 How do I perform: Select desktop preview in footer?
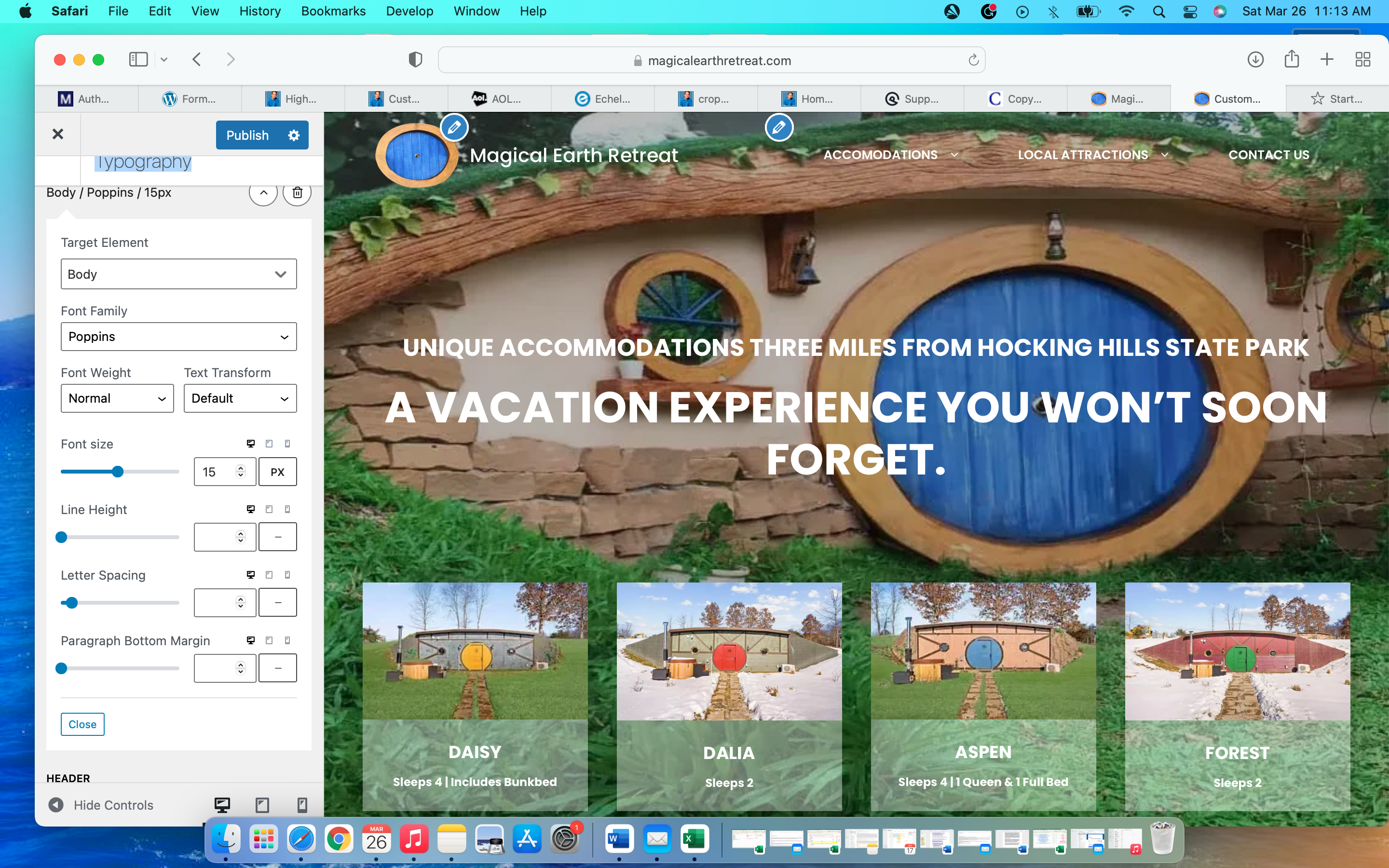222,805
